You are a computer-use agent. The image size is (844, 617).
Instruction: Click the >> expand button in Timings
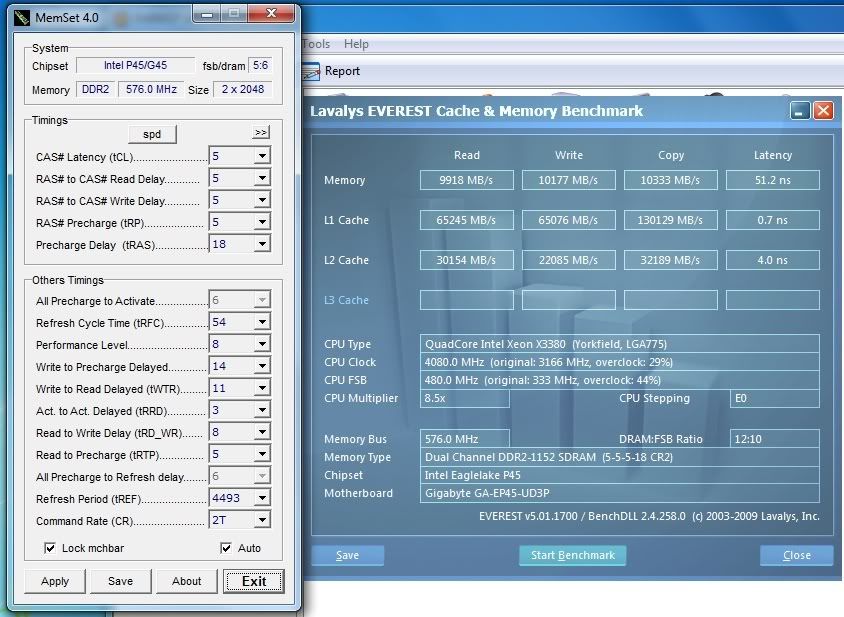[261, 132]
